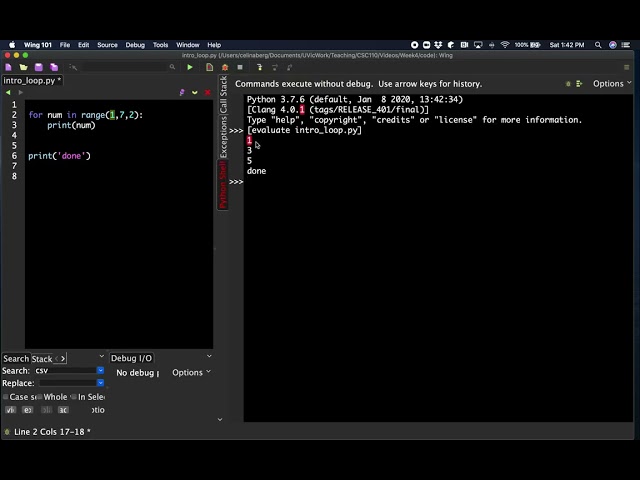This screenshot has width=640, height=480.
Task: Click the Previous search button
Action: coord(11,410)
